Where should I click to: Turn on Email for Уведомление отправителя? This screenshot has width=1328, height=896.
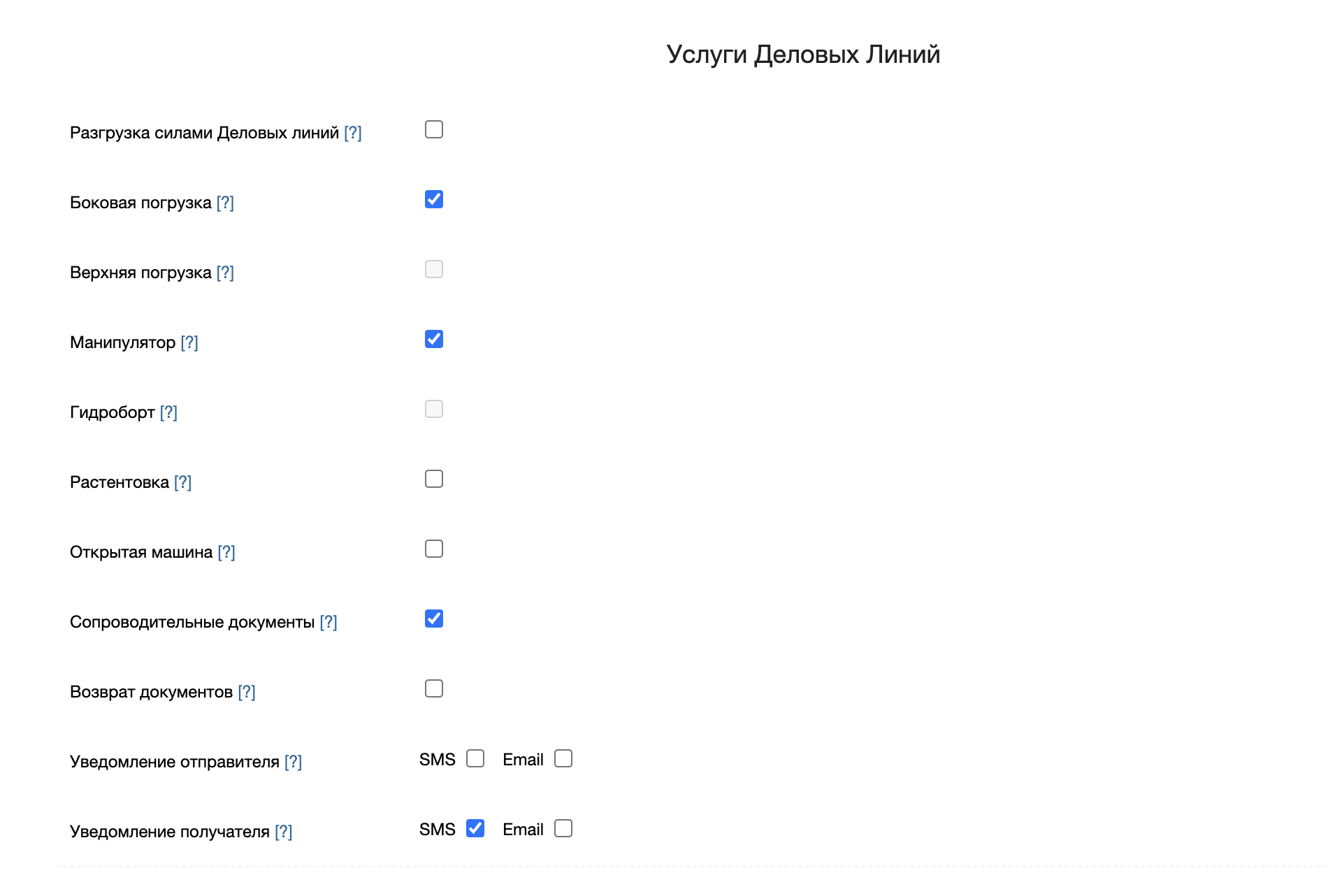coord(563,758)
